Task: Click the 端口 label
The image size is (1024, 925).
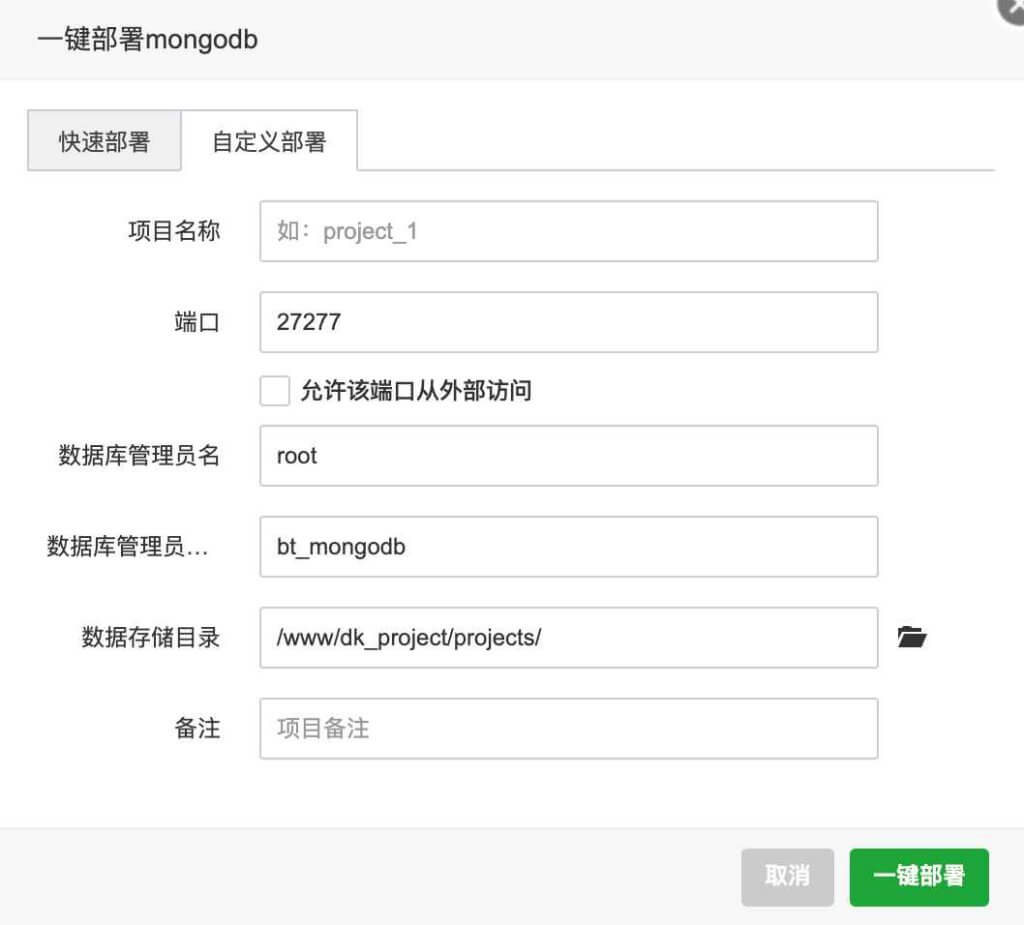Action: (x=197, y=322)
